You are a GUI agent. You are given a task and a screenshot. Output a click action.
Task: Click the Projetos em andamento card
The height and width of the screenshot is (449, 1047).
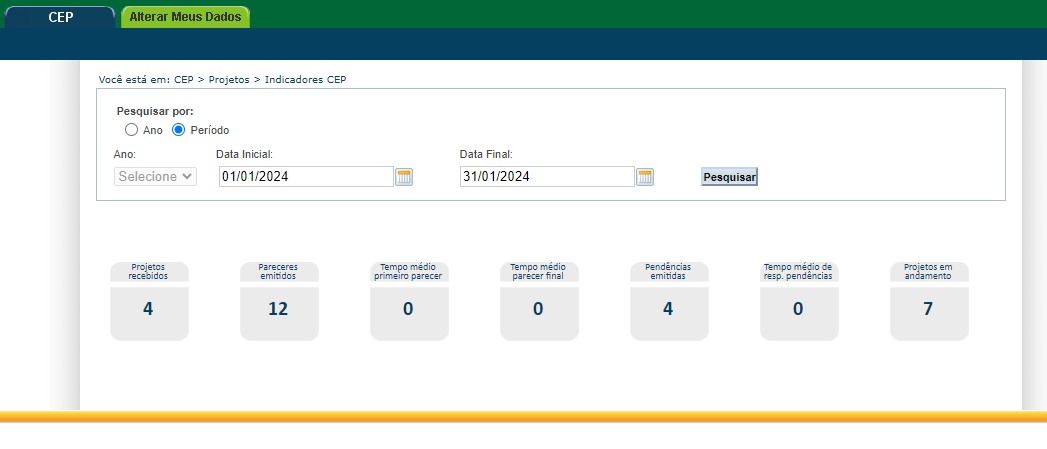(929, 302)
